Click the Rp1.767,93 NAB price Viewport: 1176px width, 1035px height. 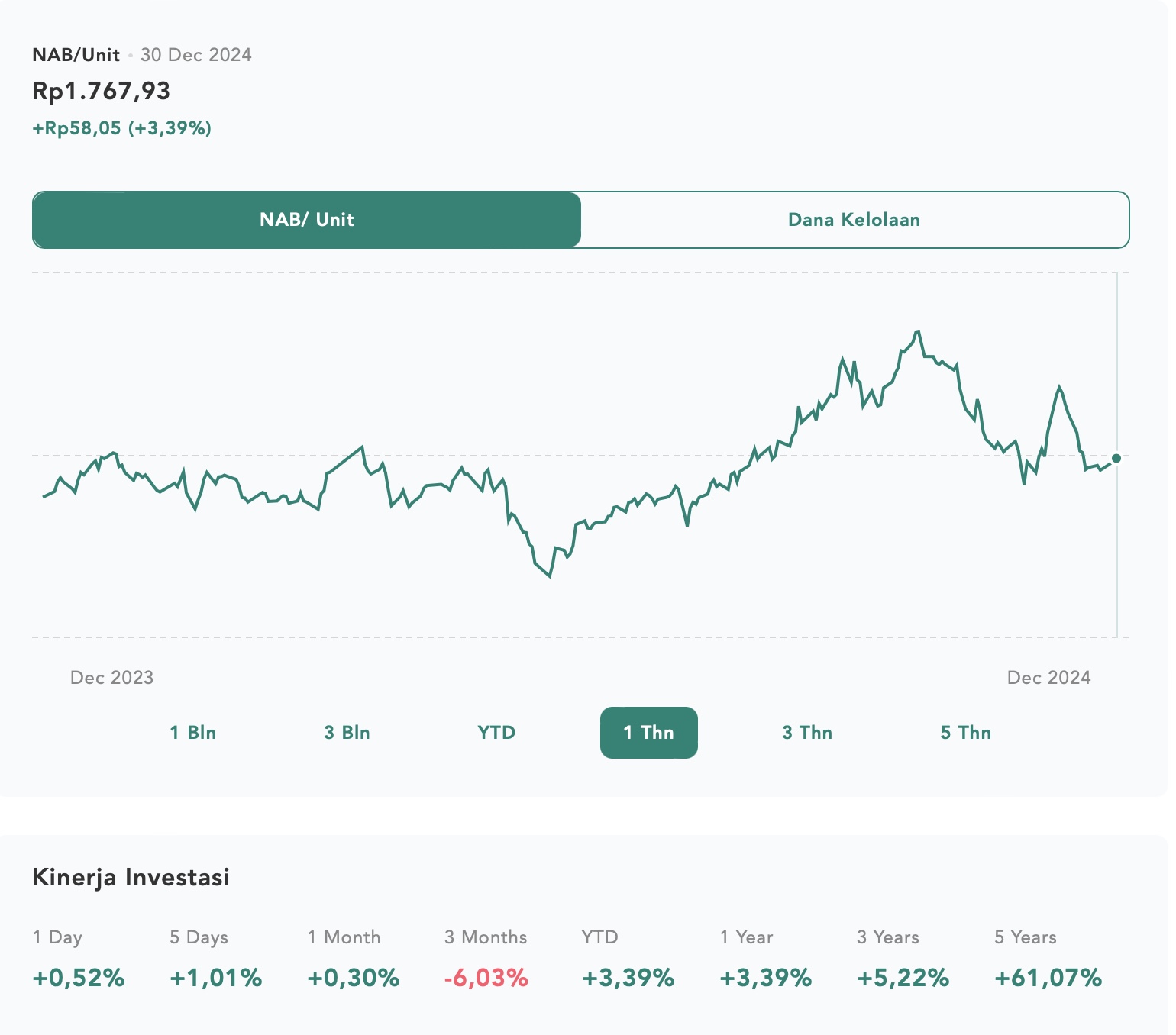click(x=102, y=91)
